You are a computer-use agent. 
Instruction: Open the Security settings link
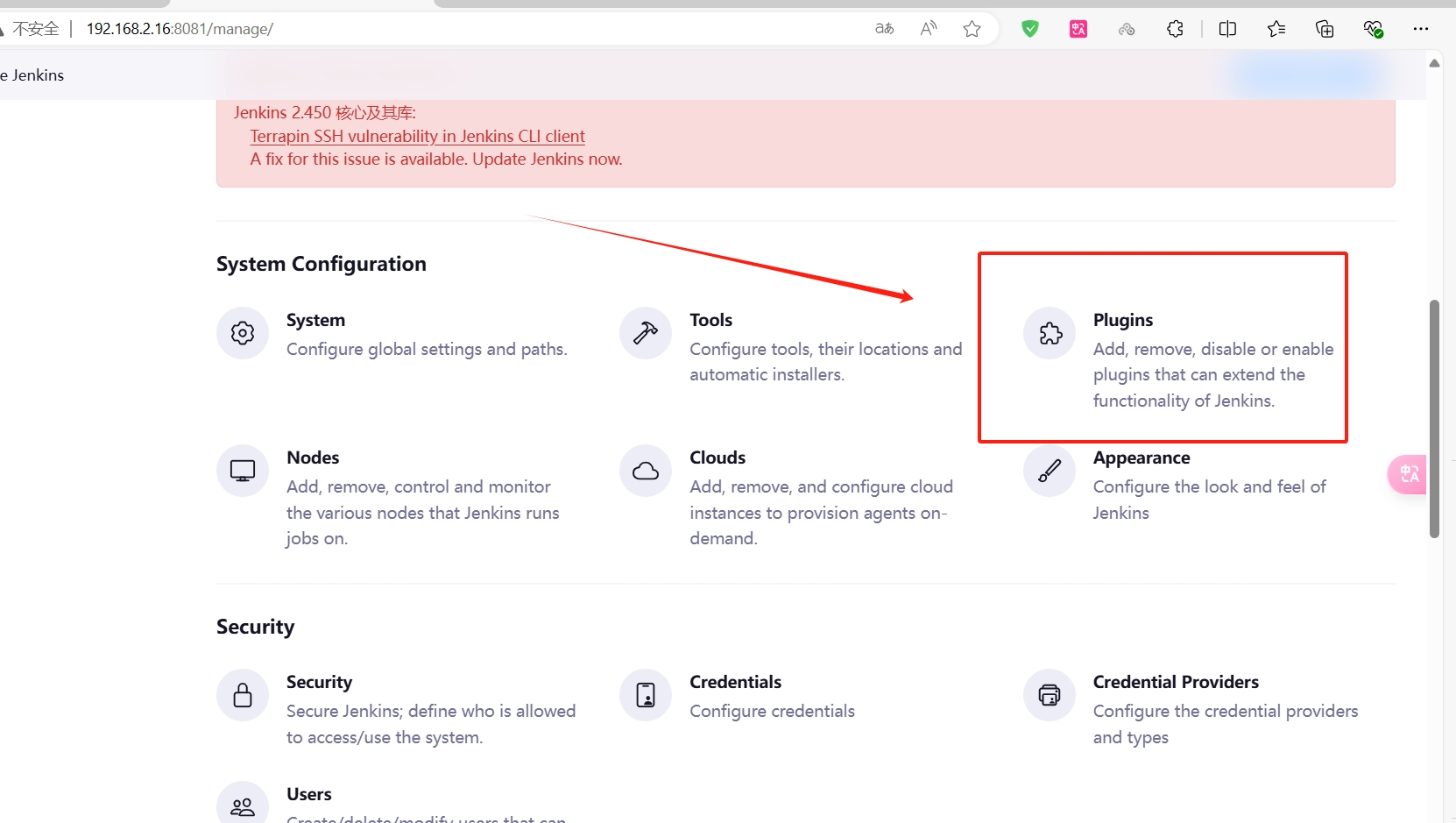coord(319,682)
